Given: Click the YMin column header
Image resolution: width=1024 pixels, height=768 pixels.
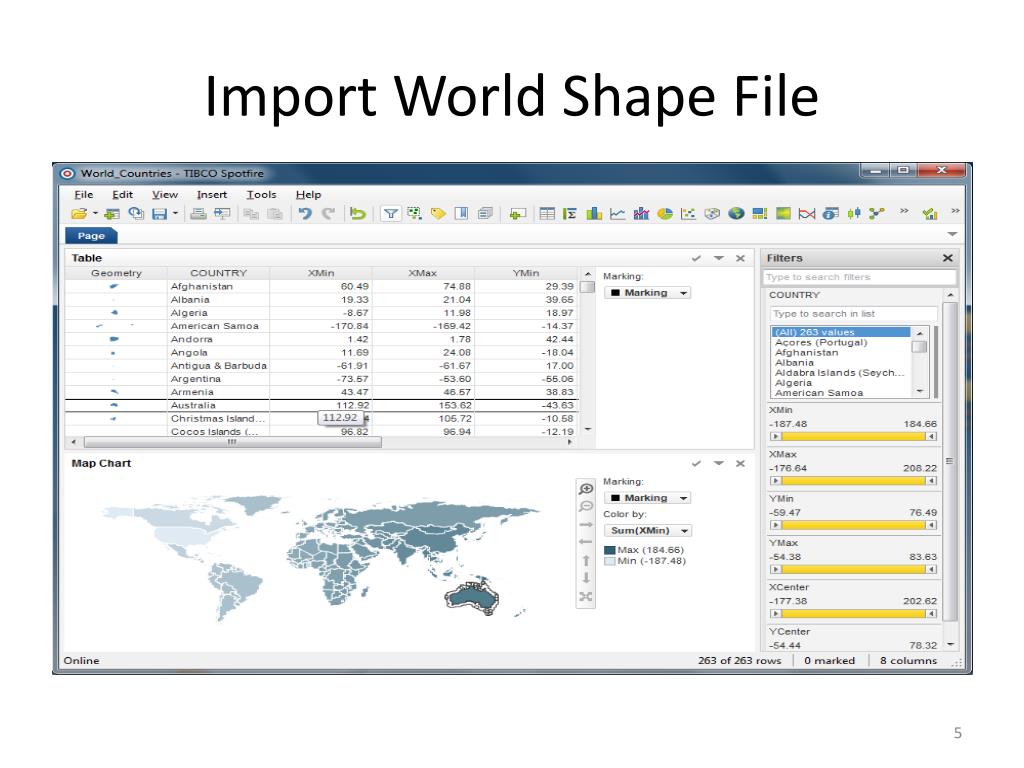Looking at the screenshot, I should [x=526, y=273].
